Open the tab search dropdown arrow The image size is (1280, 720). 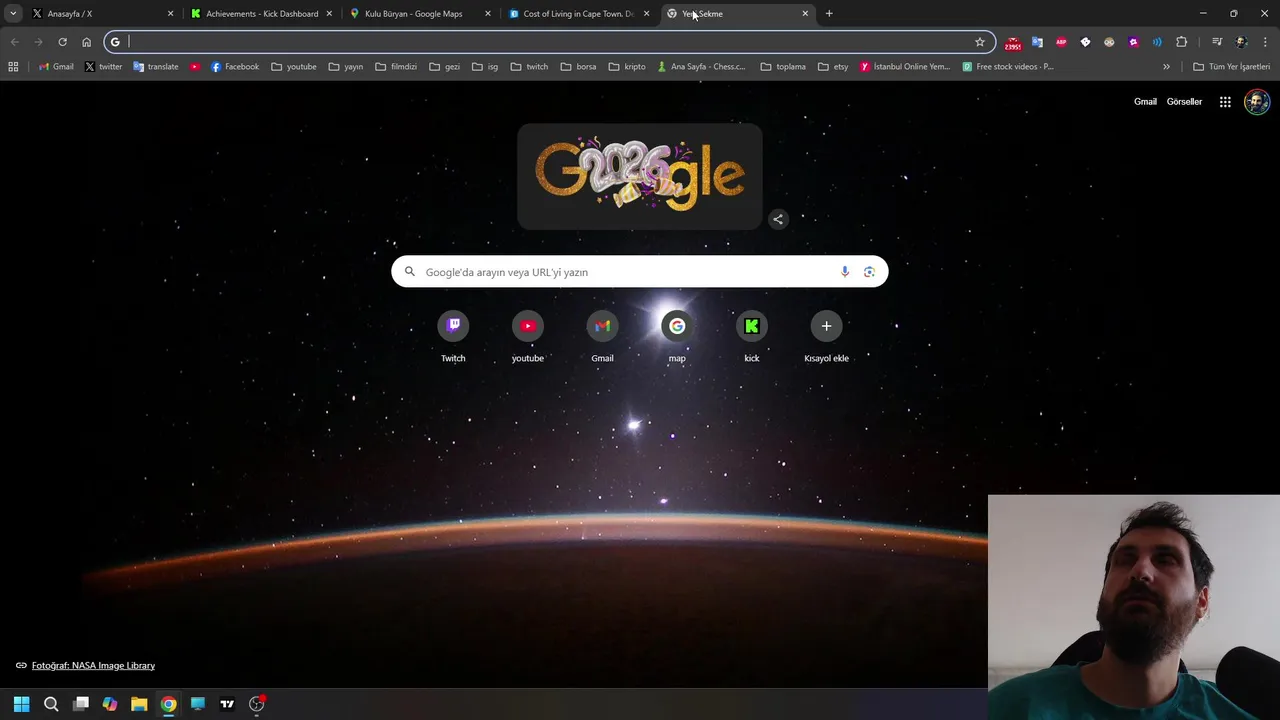(13, 14)
